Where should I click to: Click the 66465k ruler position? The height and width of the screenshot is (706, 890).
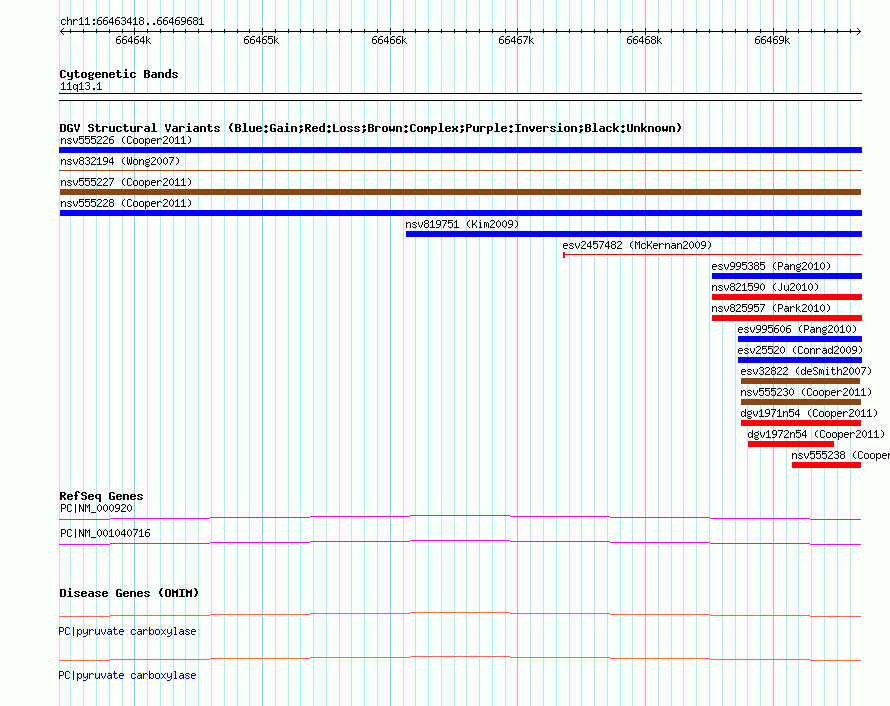click(261, 40)
